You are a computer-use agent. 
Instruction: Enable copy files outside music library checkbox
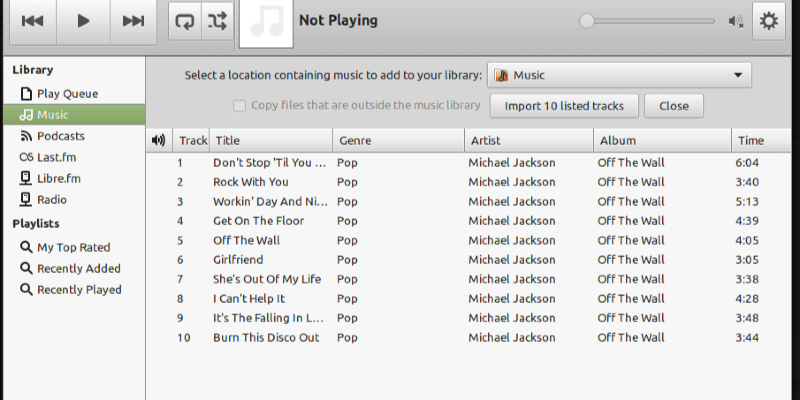coord(239,106)
